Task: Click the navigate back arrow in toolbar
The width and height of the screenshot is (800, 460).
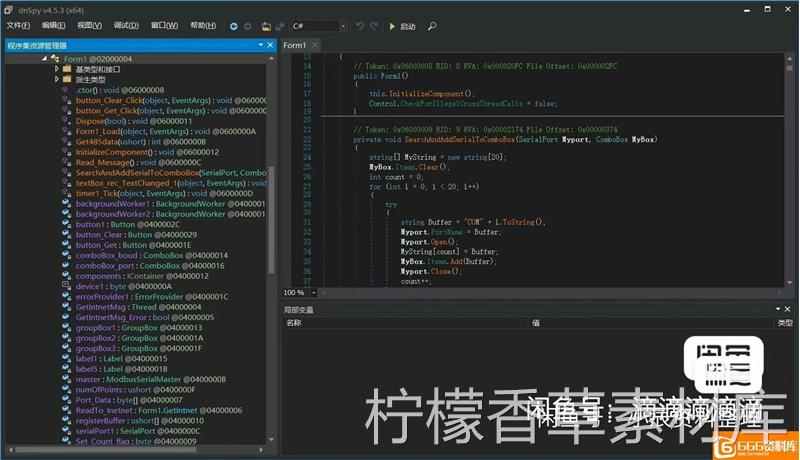Action: pos(233,26)
